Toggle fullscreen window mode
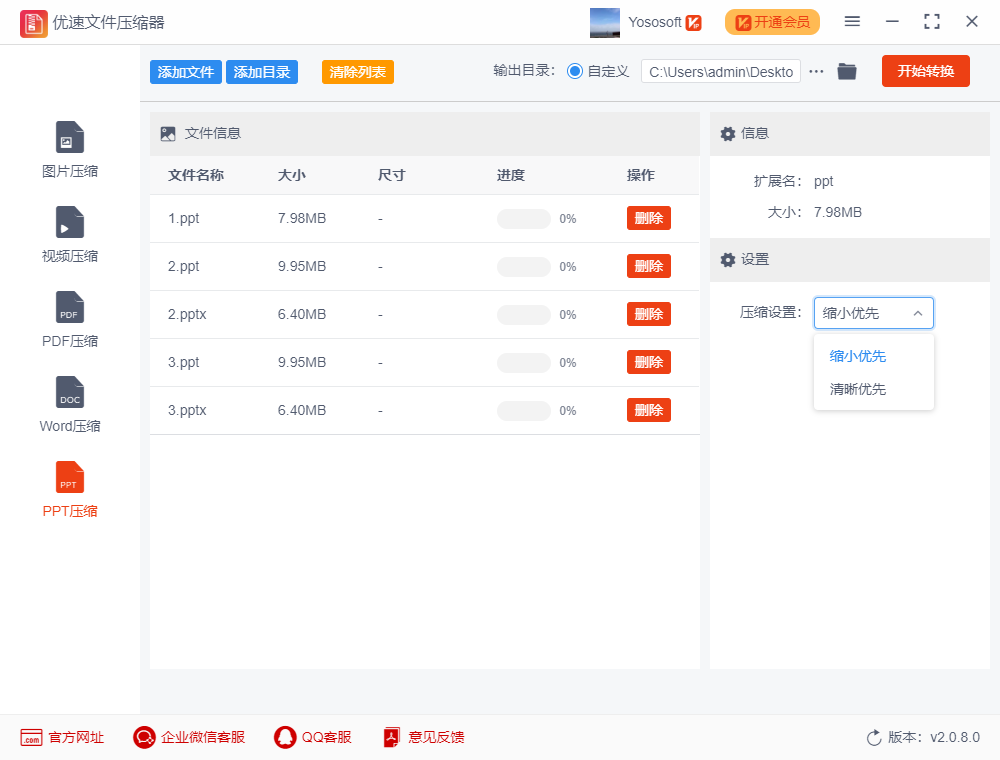The image size is (1000, 760). click(932, 22)
